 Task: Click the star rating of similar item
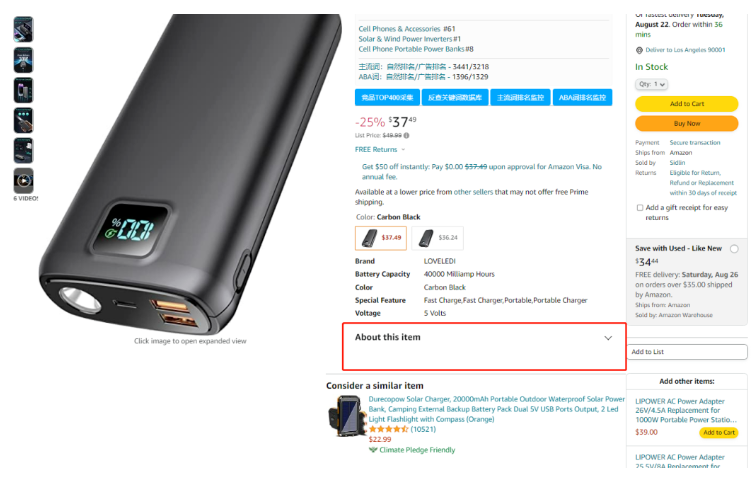[389, 429]
